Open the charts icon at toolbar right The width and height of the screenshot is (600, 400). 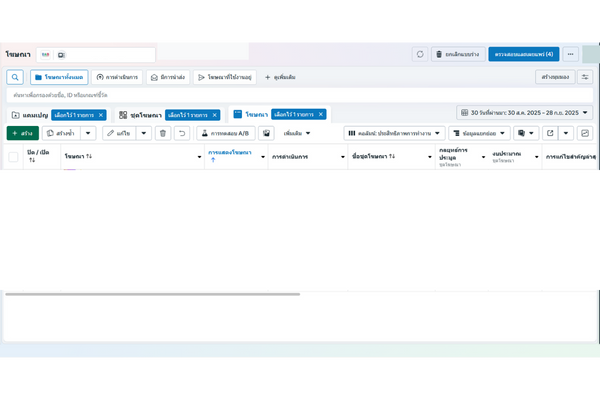click(x=585, y=133)
